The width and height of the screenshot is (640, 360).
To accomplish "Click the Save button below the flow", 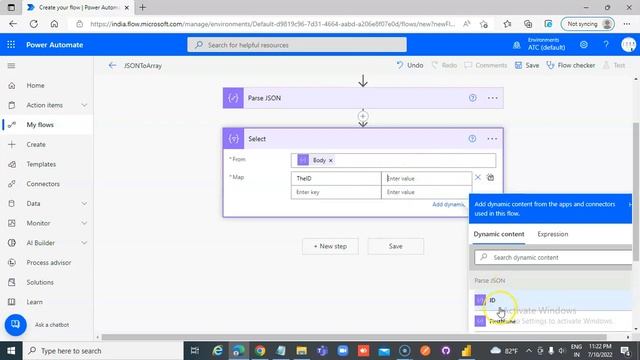I will coord(396,246).
